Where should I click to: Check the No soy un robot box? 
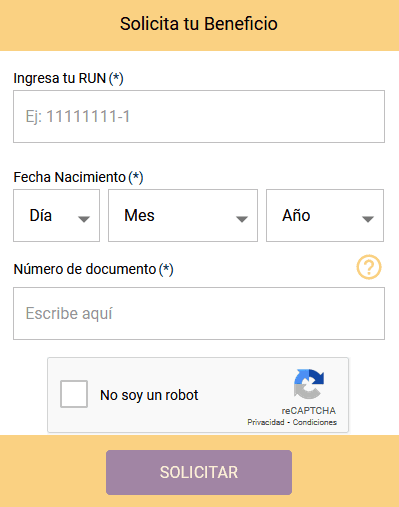[74, 394]
